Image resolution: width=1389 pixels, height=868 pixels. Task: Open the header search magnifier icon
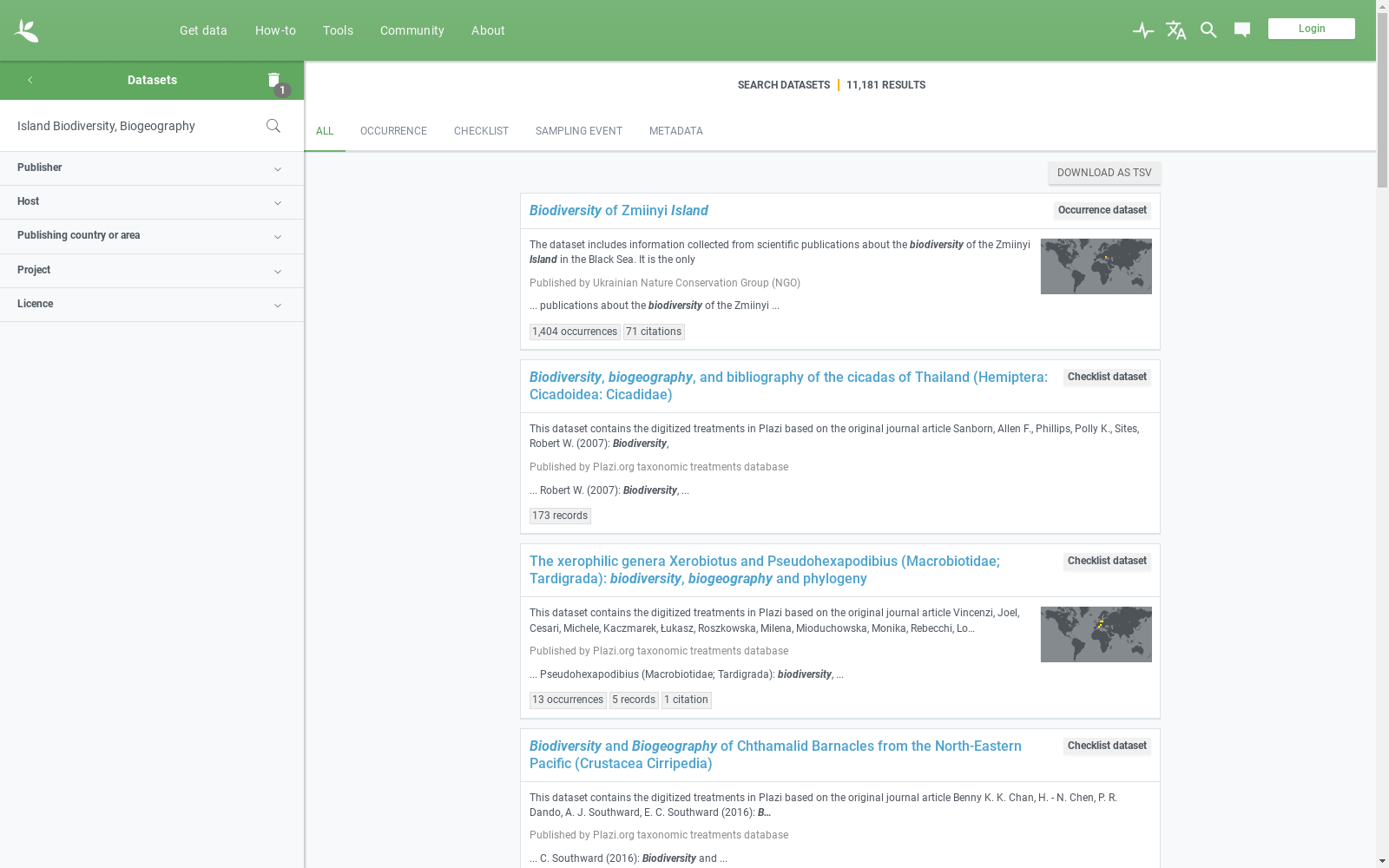(x=1208, y=30)
